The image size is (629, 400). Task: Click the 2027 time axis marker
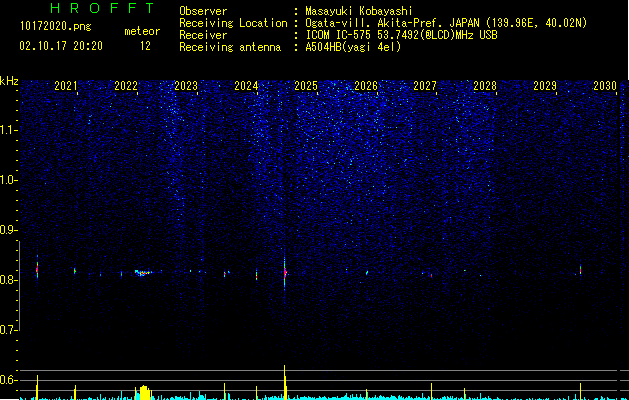(x=424, y=85)
